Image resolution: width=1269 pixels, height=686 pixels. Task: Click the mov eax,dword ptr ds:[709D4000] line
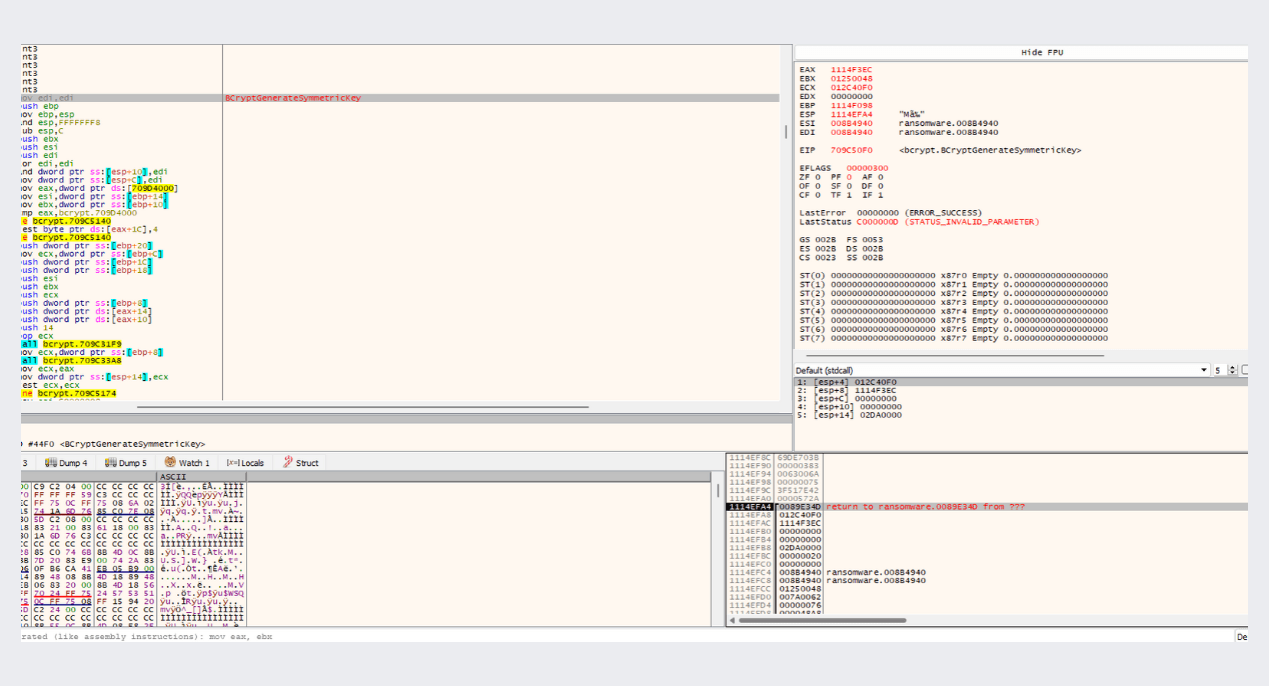[x=99, y=188]
